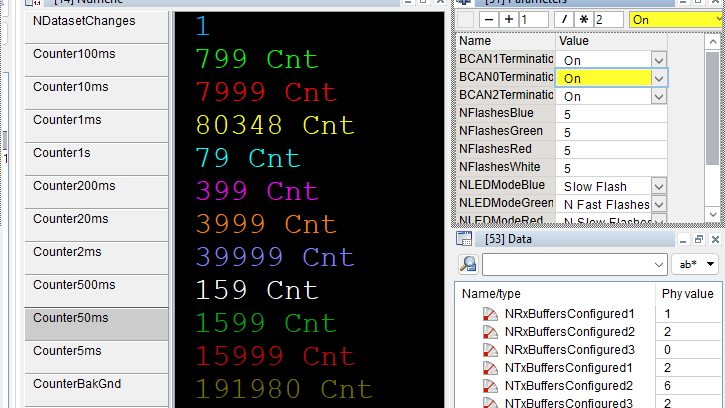Click the Name/type column header in Data
725x408 pixels.
[x=555, y=294]
